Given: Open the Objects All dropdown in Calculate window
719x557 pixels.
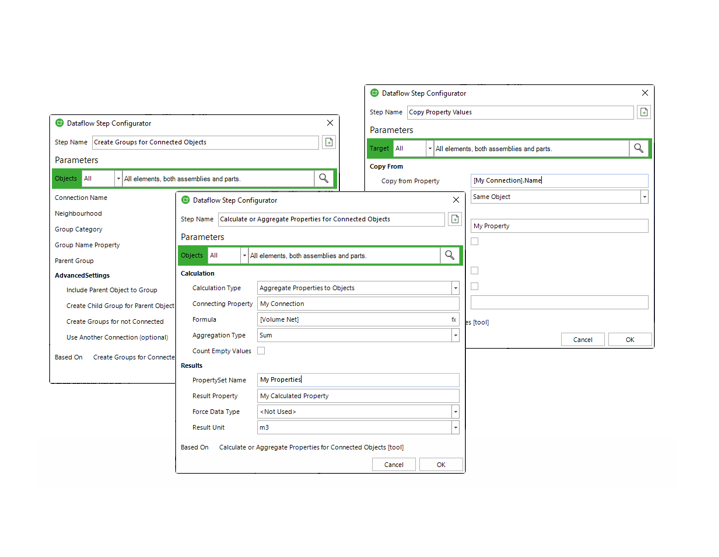Looking at the screenshot, I should pyautogui.click(x=244, y=255).
